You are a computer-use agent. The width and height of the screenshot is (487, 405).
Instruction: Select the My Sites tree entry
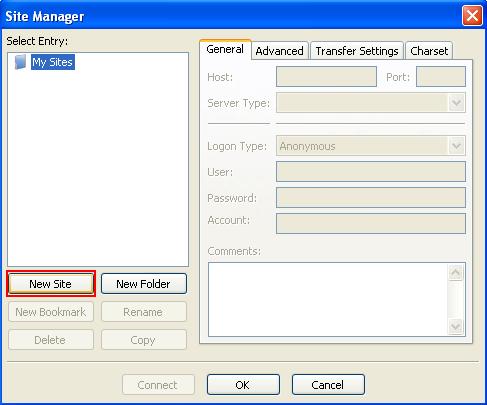pyautogui.click(x=53, y=62)
